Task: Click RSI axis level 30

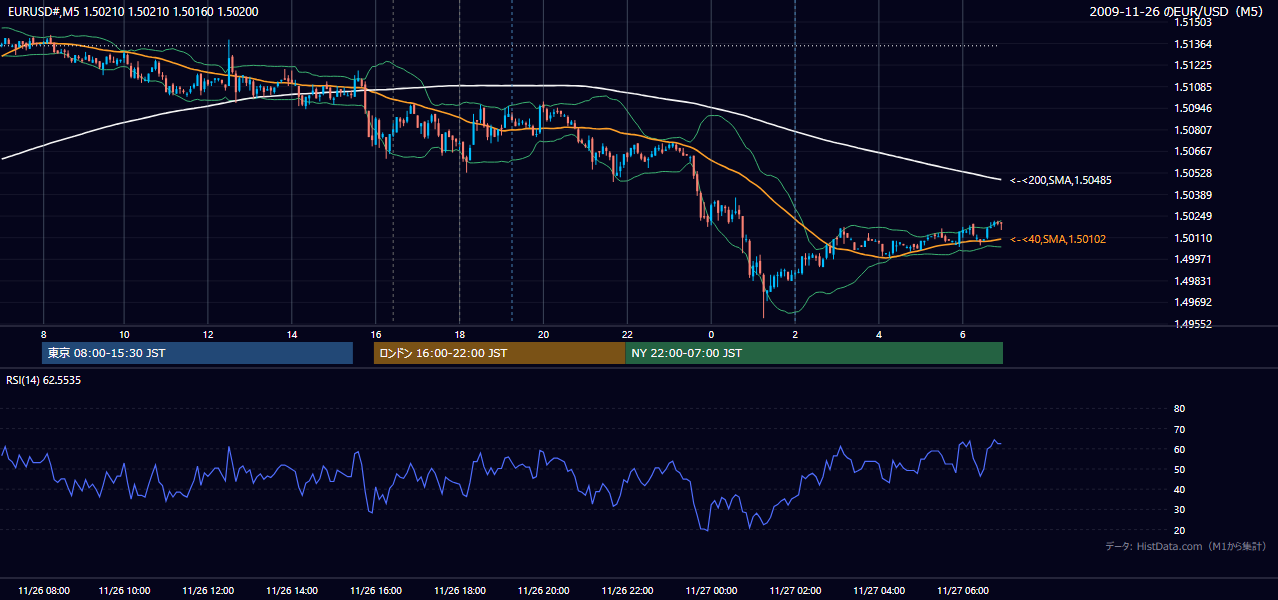Action: pos(1179,510)
